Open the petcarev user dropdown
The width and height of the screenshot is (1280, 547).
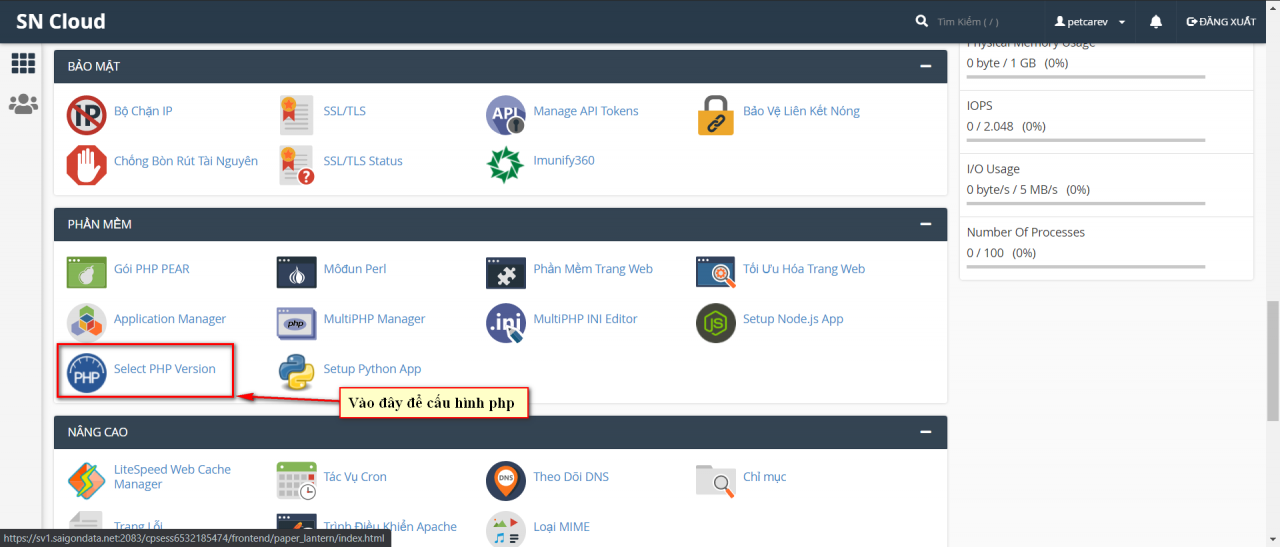pyautogui.click(x=1090, y=21)
